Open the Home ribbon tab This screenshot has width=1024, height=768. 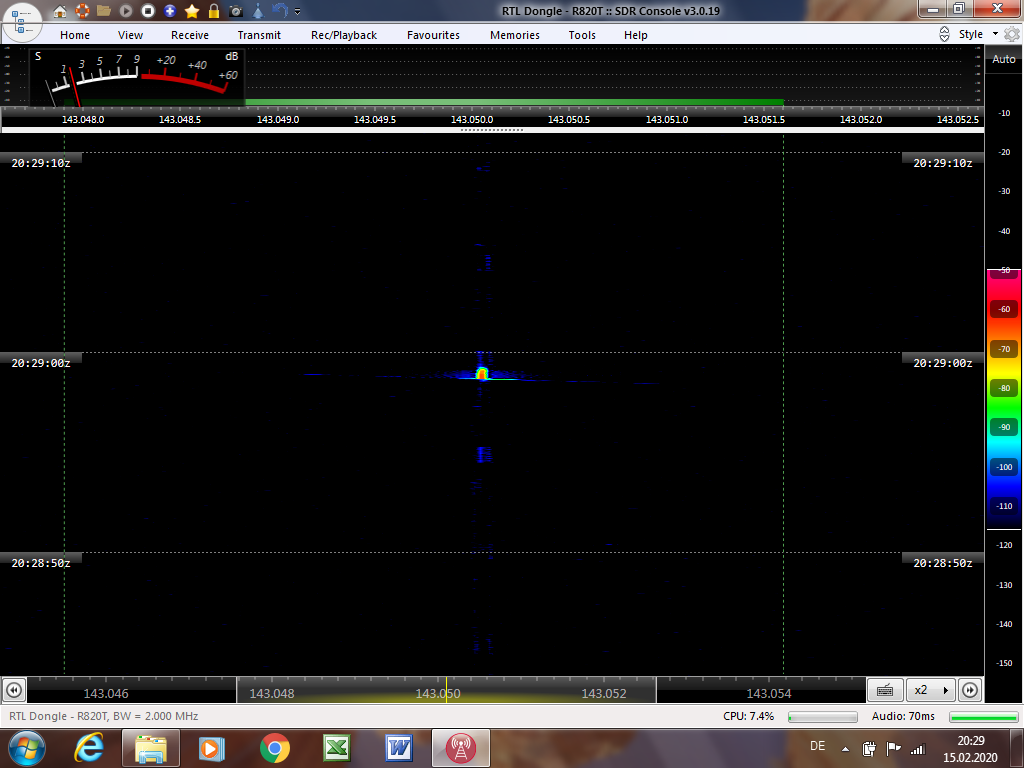(75, 35)
